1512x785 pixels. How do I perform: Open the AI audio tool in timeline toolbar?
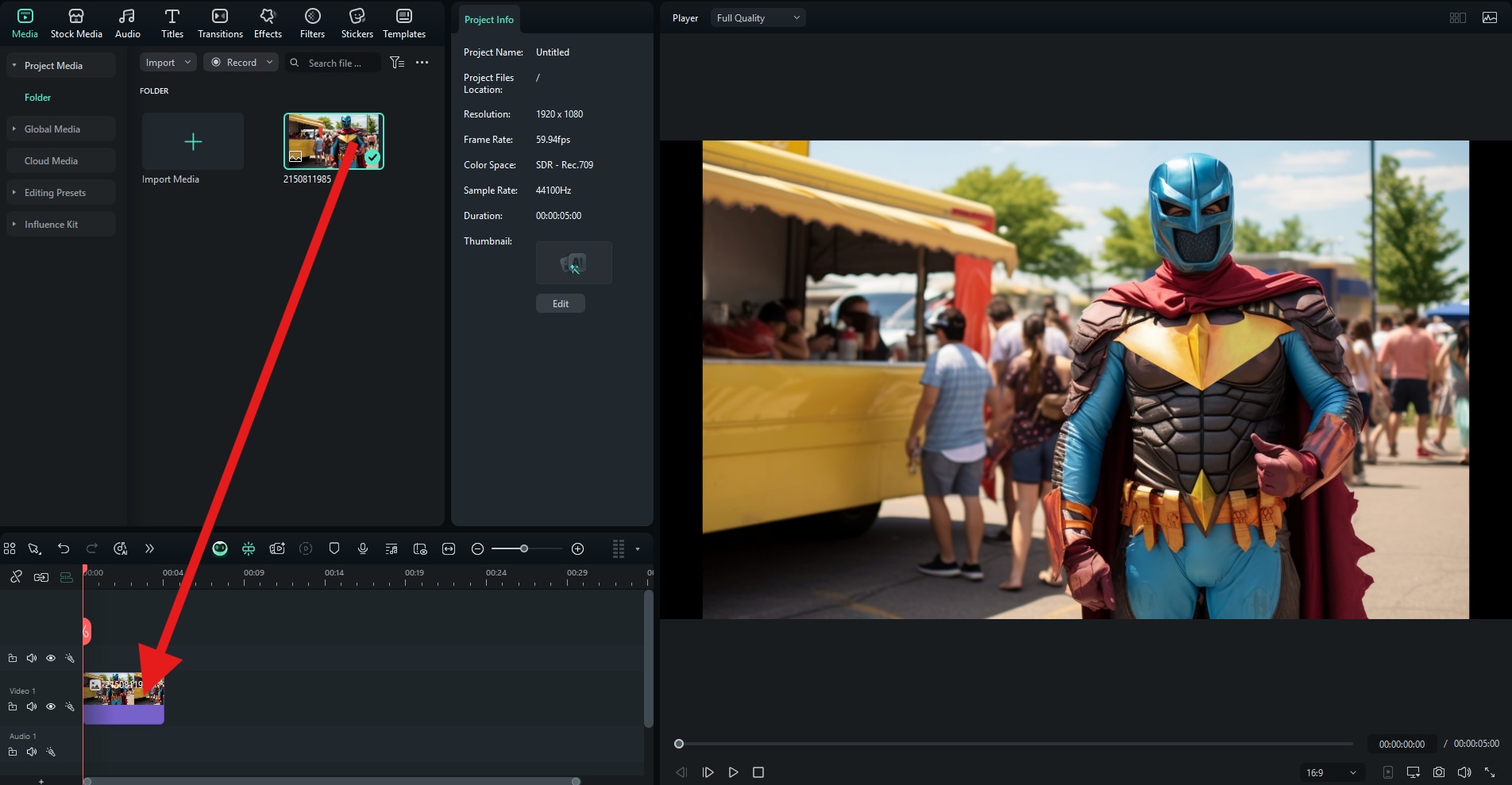coord(121,548)
